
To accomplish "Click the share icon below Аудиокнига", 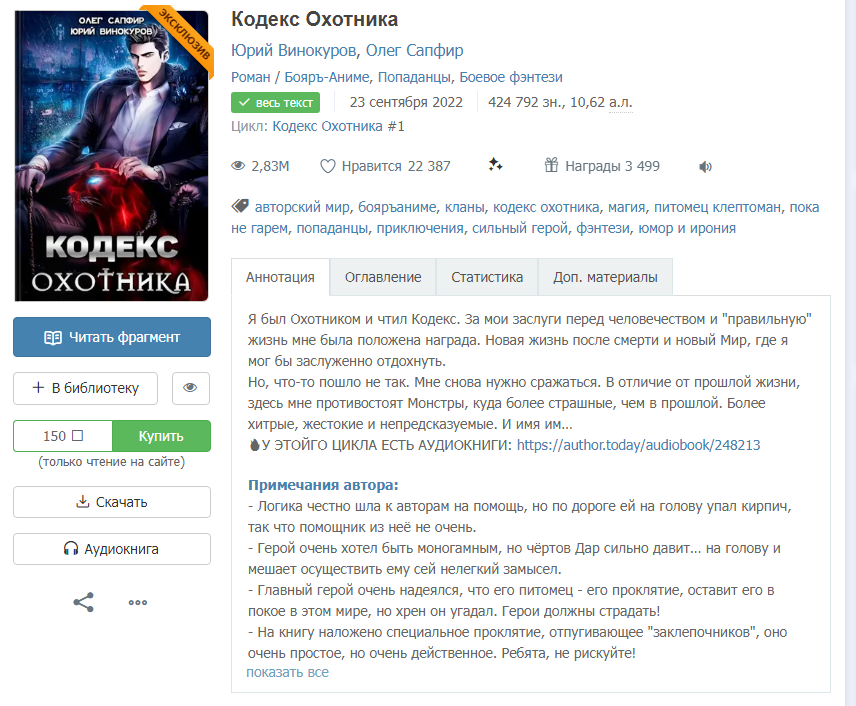I will [84, 602].
